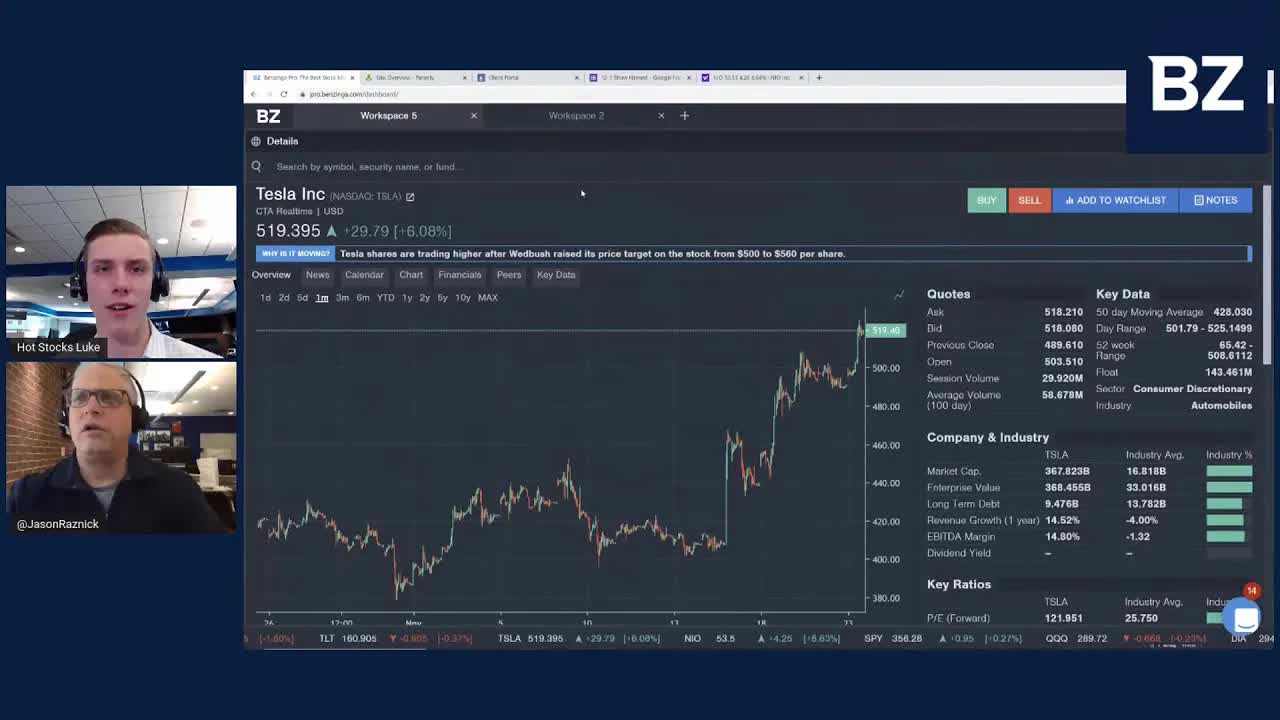Viewport: 1280px width, 720px height.
Task: Click the browser back arrow
Action: tap(254, 94)
